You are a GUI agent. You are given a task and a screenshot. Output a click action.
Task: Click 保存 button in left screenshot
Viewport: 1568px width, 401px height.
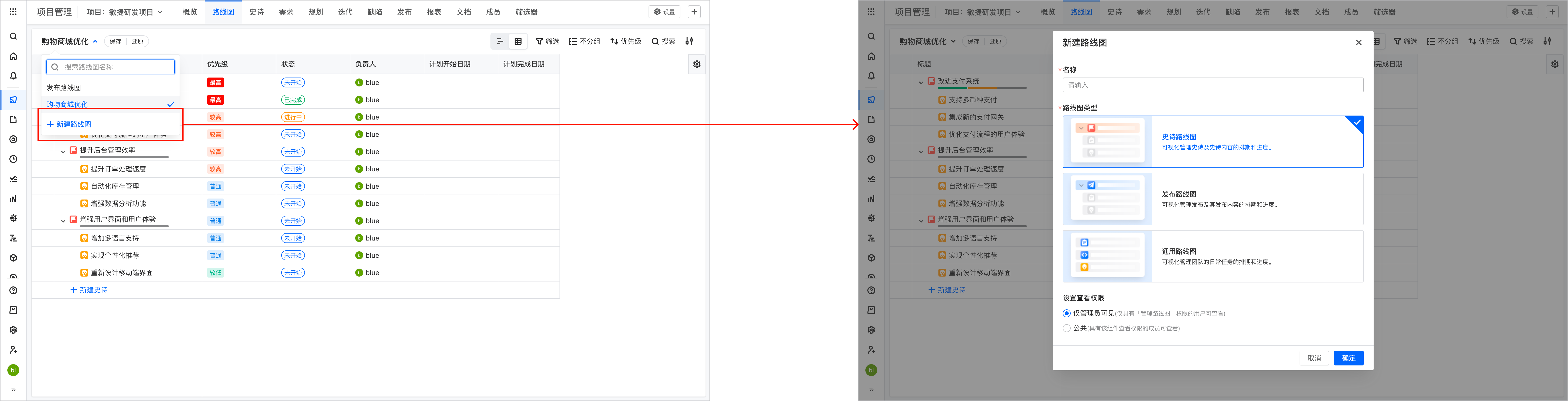coord(115,41)
